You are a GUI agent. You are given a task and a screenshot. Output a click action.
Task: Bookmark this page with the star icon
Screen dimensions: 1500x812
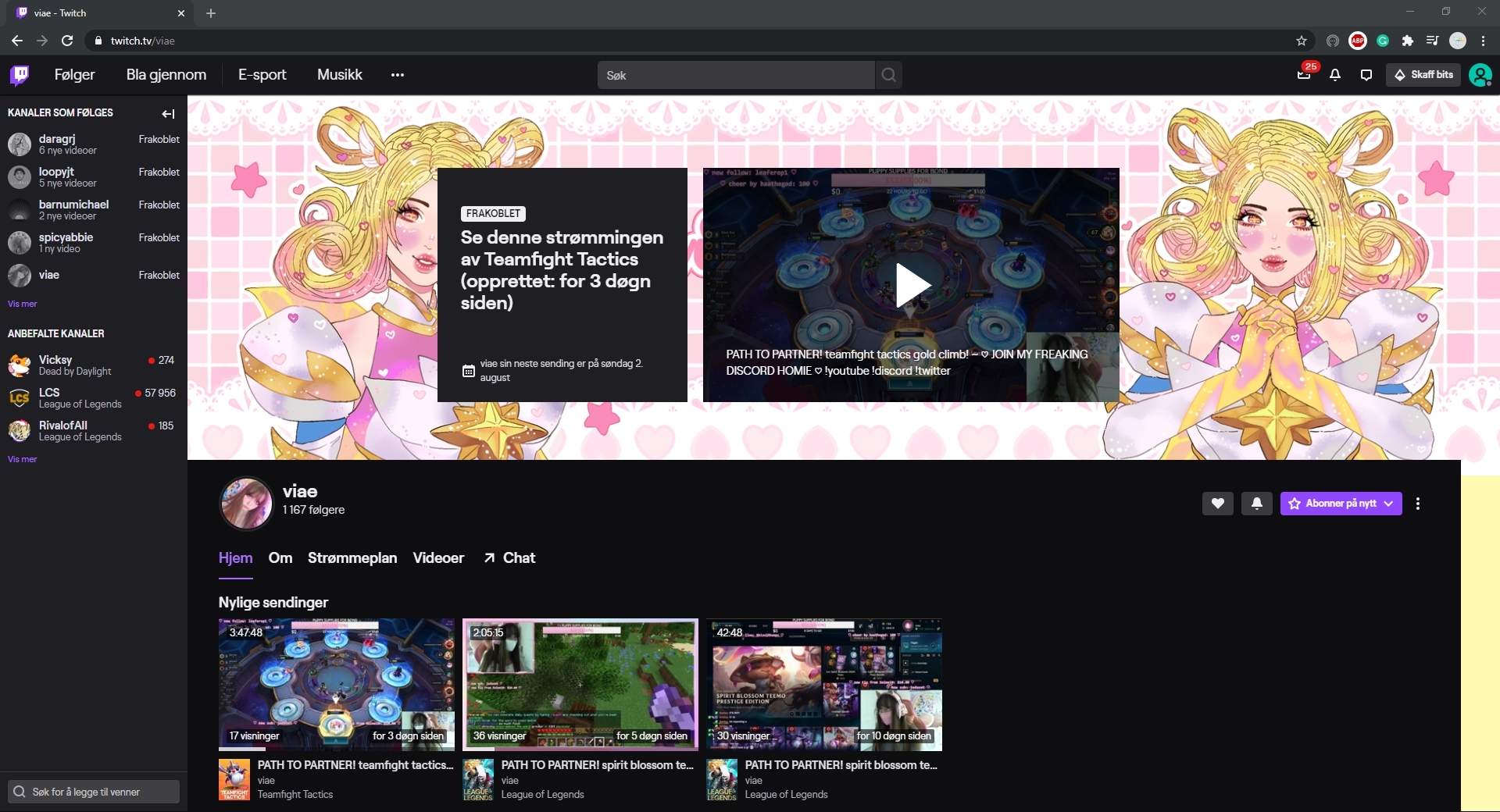[1302, 41]
